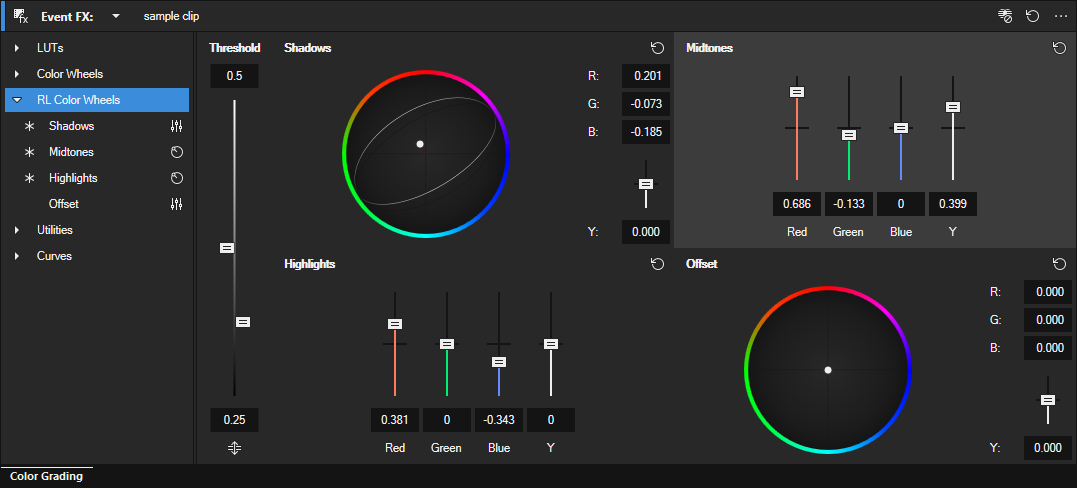Screen dimensions: 1077x488
Task: Click the Shadows R value field
Action: point(645,76)
